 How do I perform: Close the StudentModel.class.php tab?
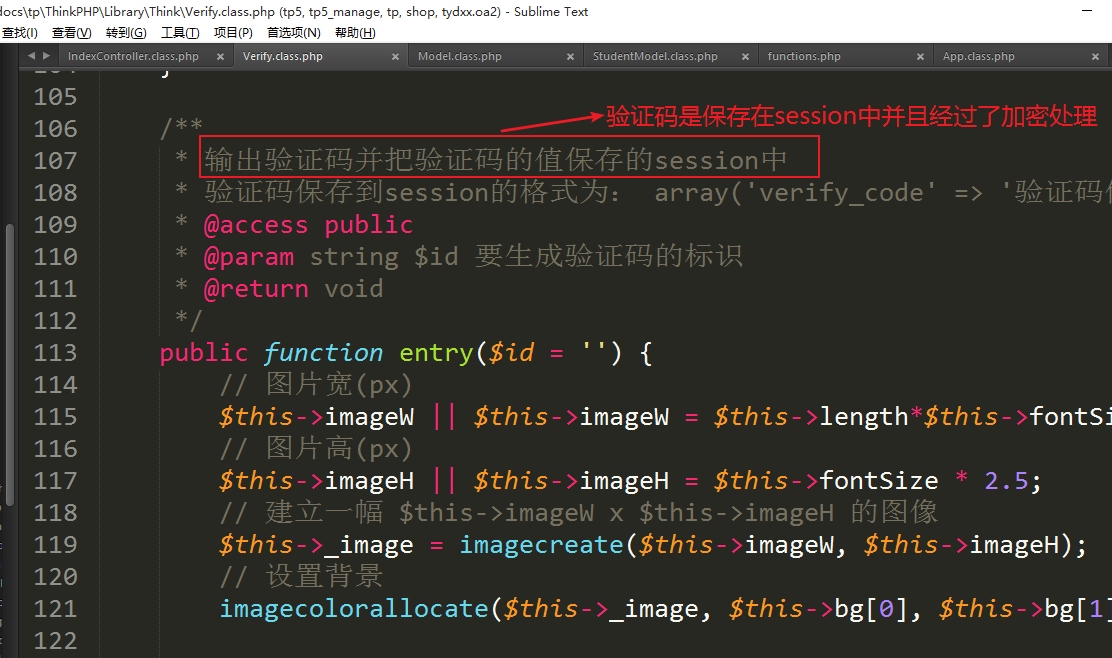point(746,57)
